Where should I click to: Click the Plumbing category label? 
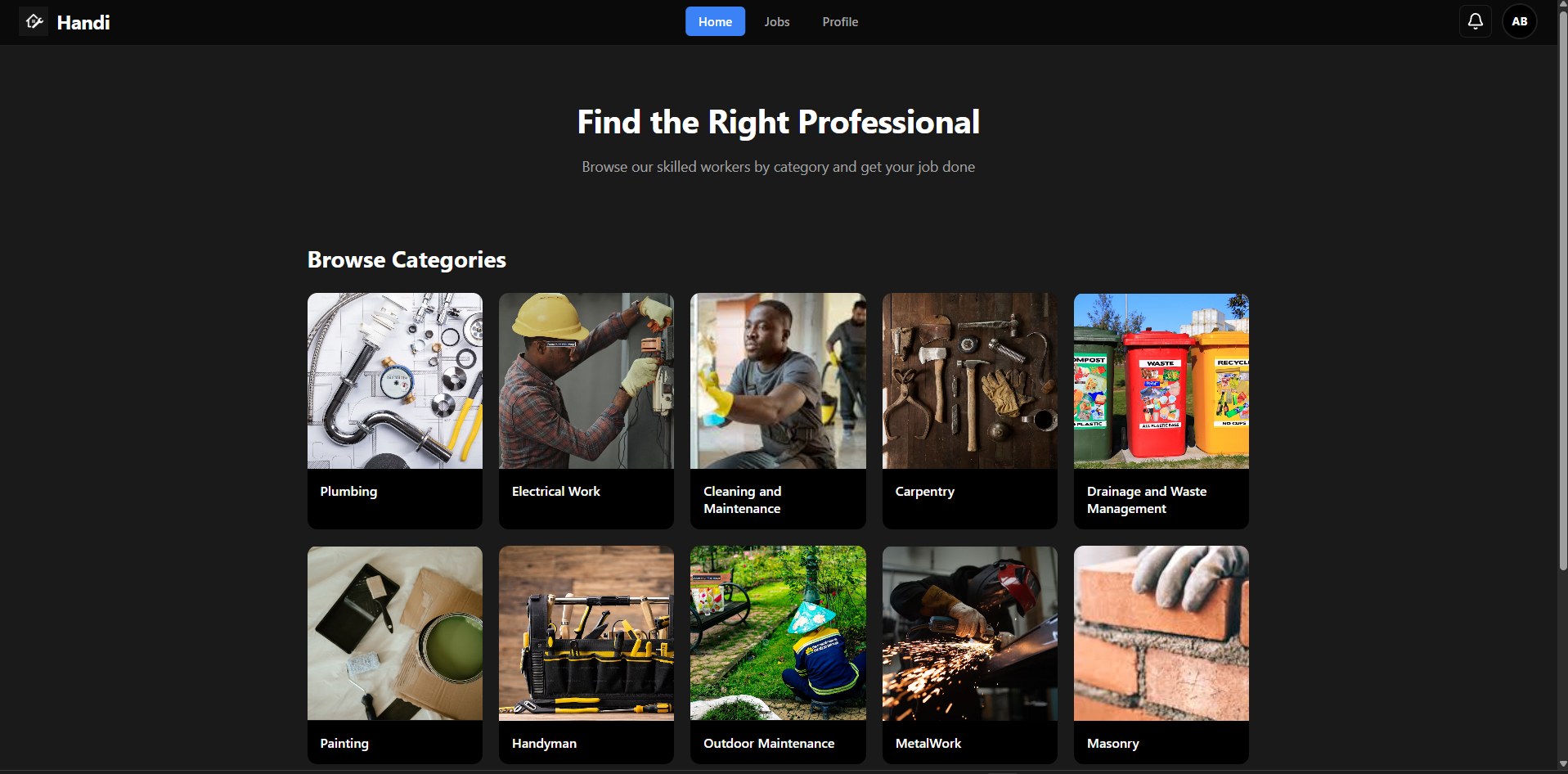pyautogui.click(x=348, y=491)
